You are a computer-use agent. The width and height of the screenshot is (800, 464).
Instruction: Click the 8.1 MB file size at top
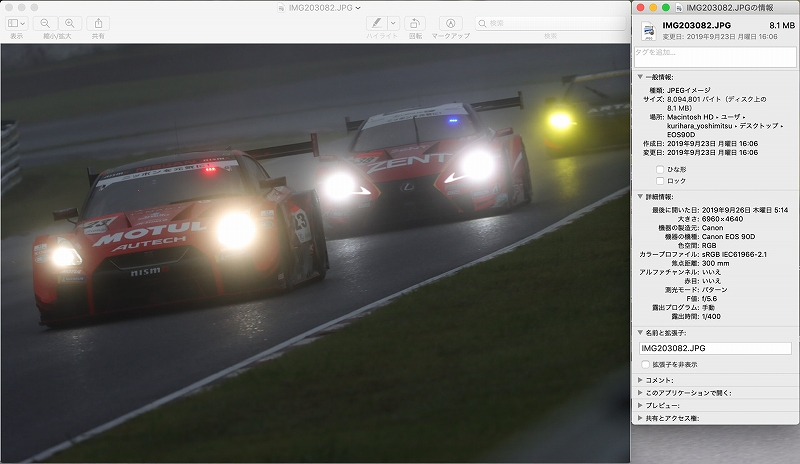coord(781,25)
